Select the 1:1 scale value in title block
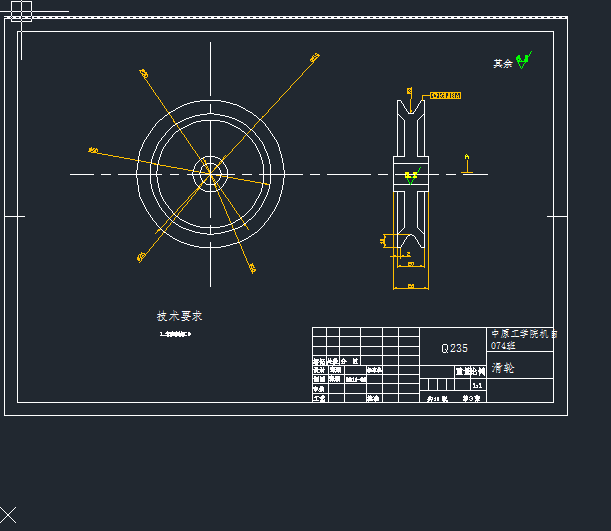 [x=477, y=386]
